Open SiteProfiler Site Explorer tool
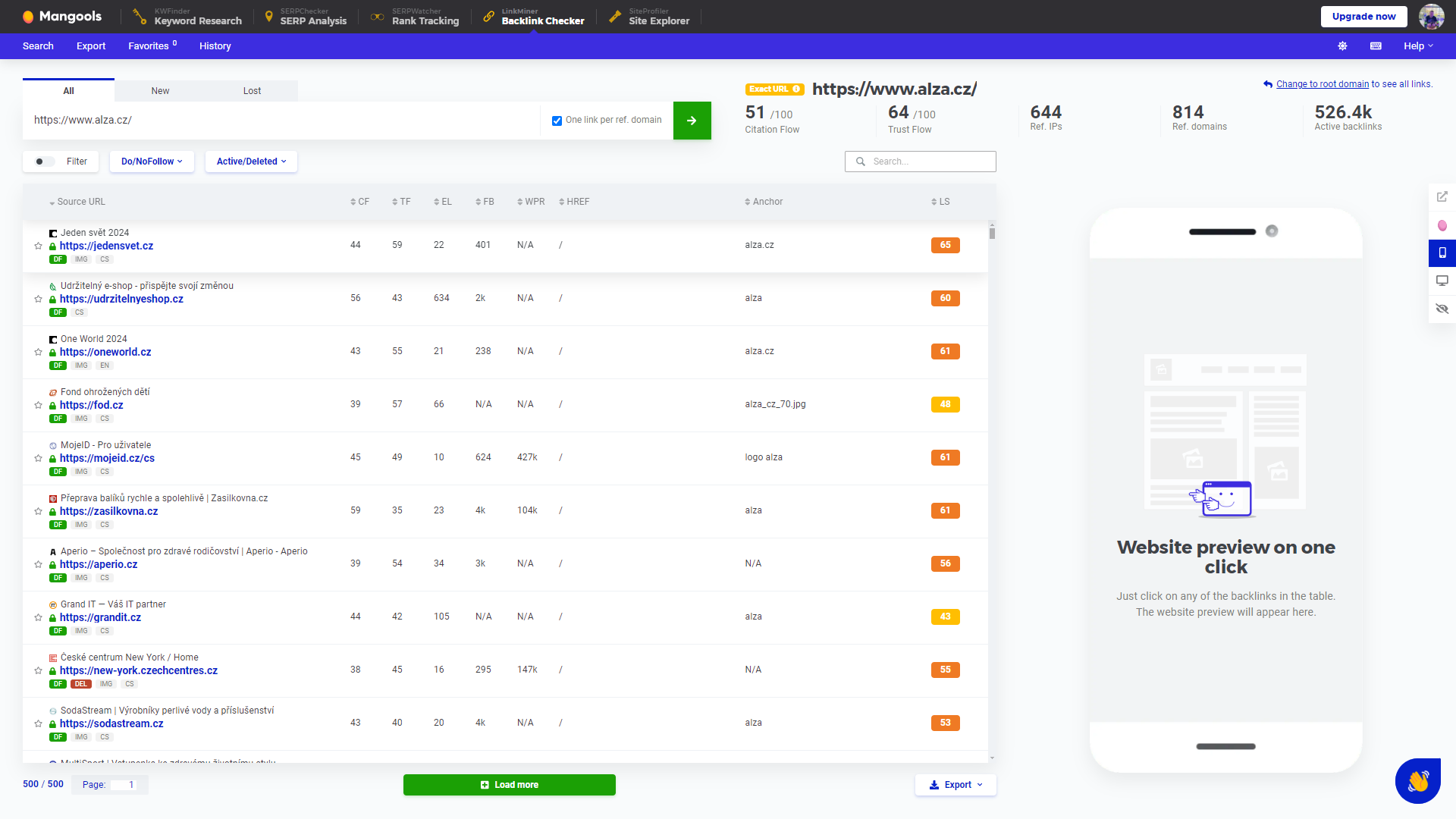 pos(649,16)
